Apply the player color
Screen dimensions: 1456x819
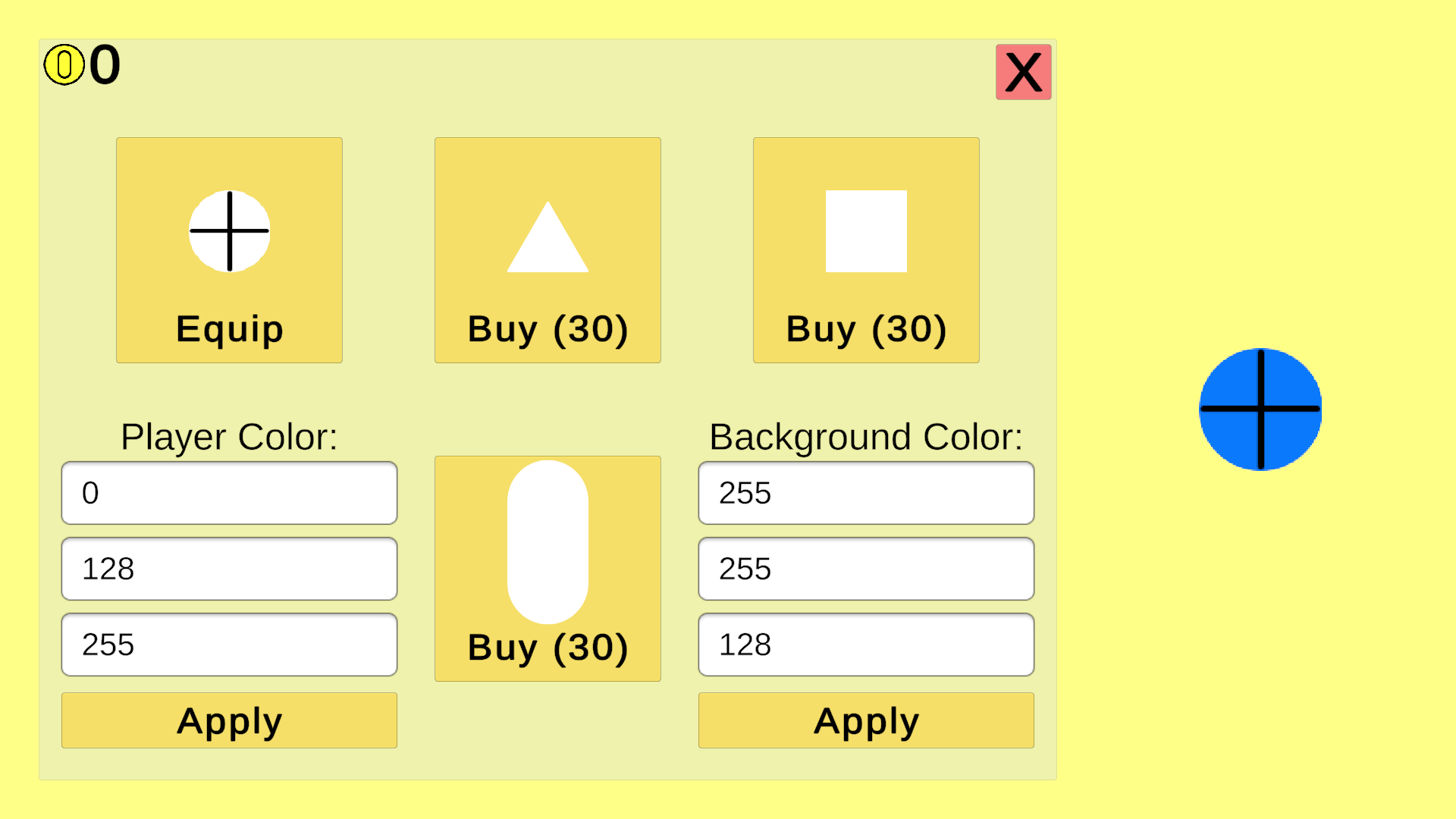pyautogui.click(x=229, y=720)
